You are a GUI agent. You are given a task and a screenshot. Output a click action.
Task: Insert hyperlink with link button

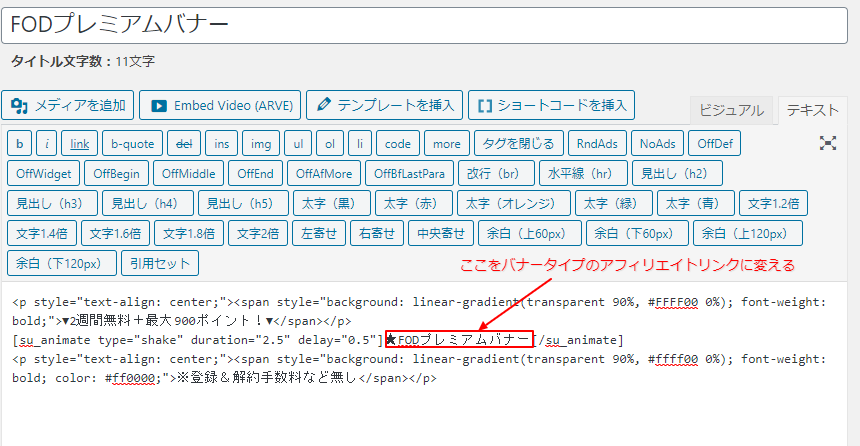[x=80, y=144]
